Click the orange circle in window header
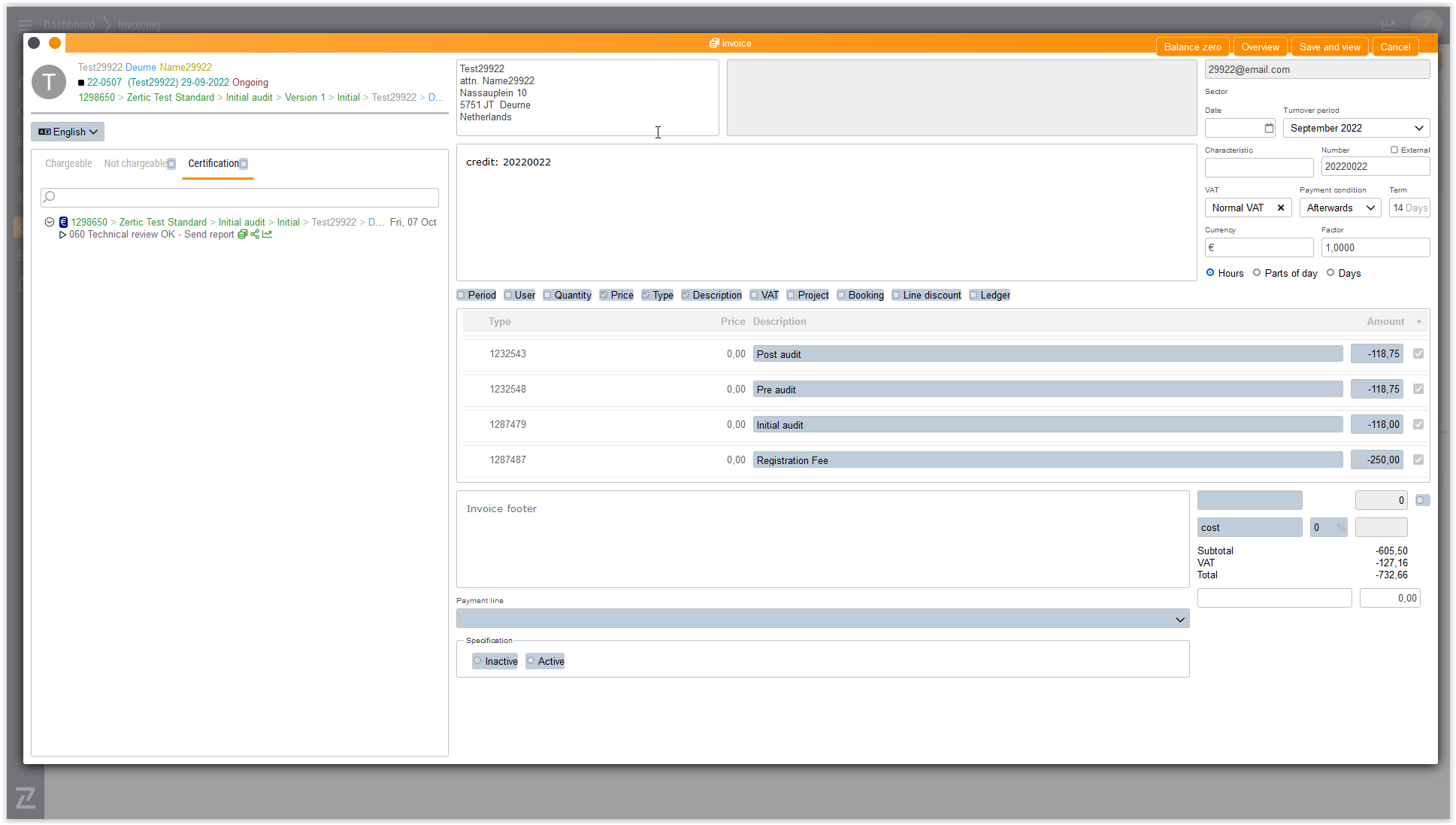The width and height of the screenshot is (1456, 825). click(55, 43)
